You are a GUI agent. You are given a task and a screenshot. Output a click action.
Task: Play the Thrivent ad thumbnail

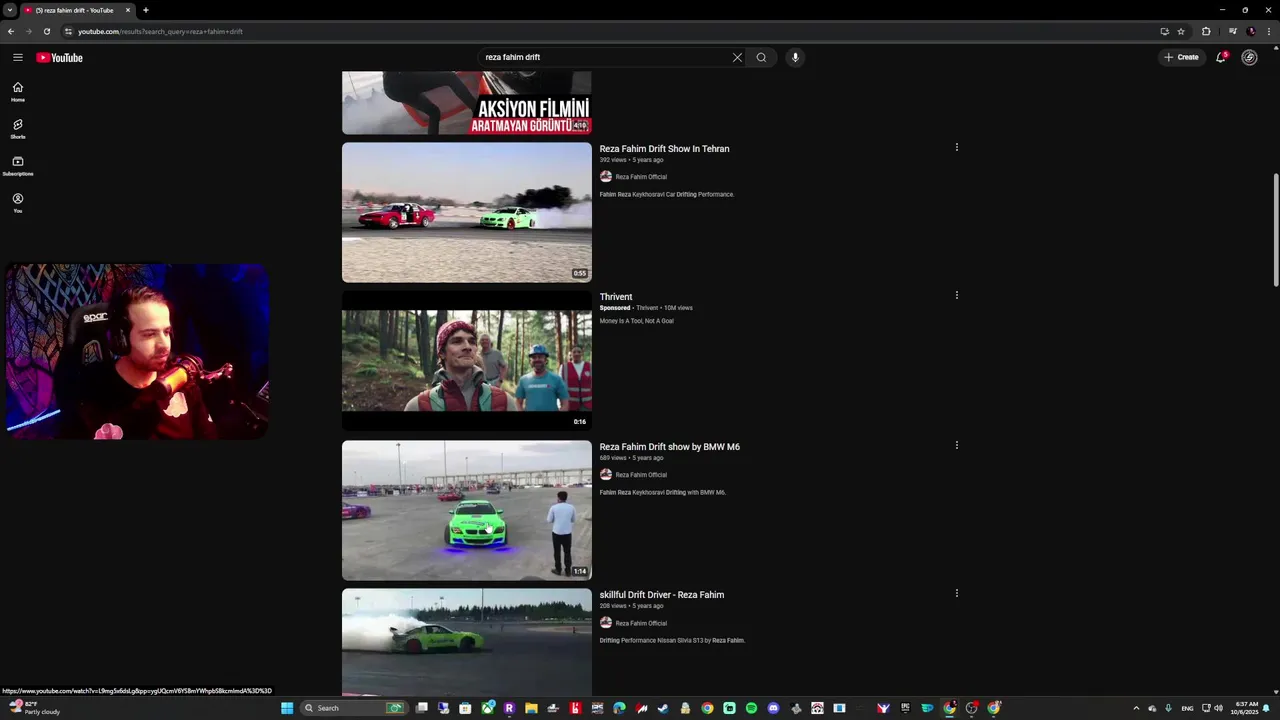(467, 361)
